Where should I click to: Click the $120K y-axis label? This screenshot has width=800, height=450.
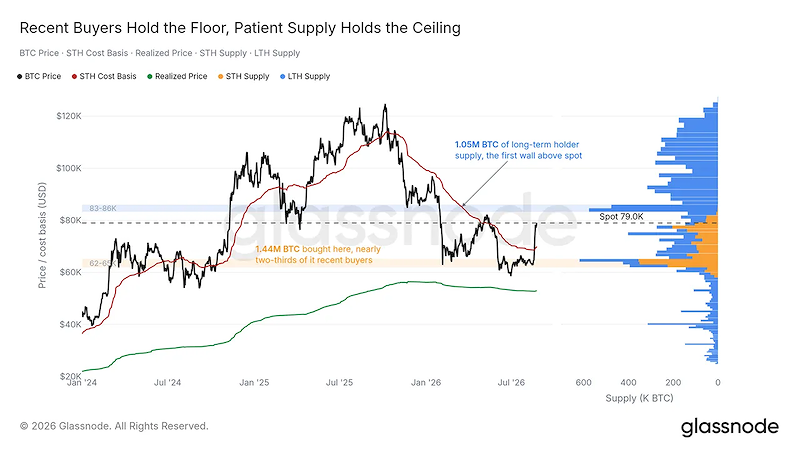click(69, 116)
